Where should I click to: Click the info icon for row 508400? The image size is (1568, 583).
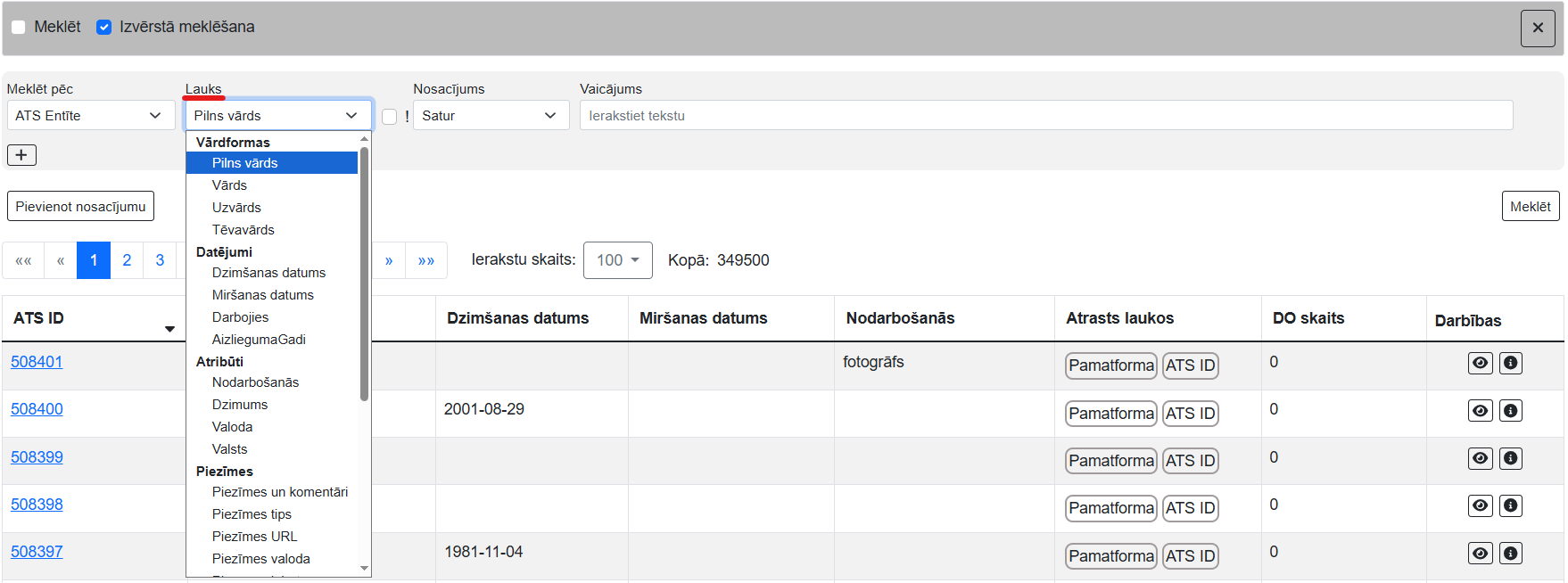1510,411
